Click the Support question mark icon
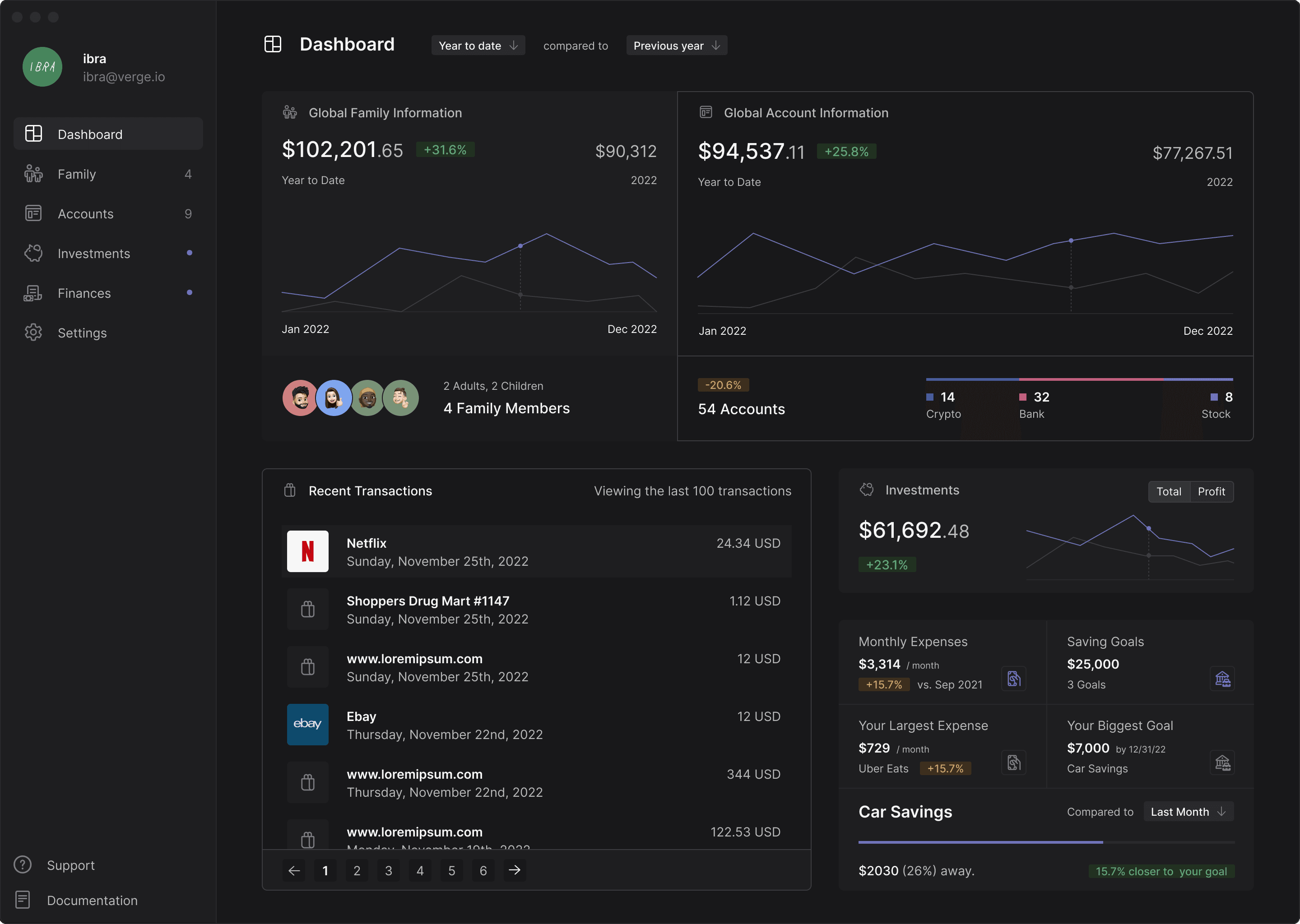The width and height of the screenshot is (1300, 924). click(23, 865)
